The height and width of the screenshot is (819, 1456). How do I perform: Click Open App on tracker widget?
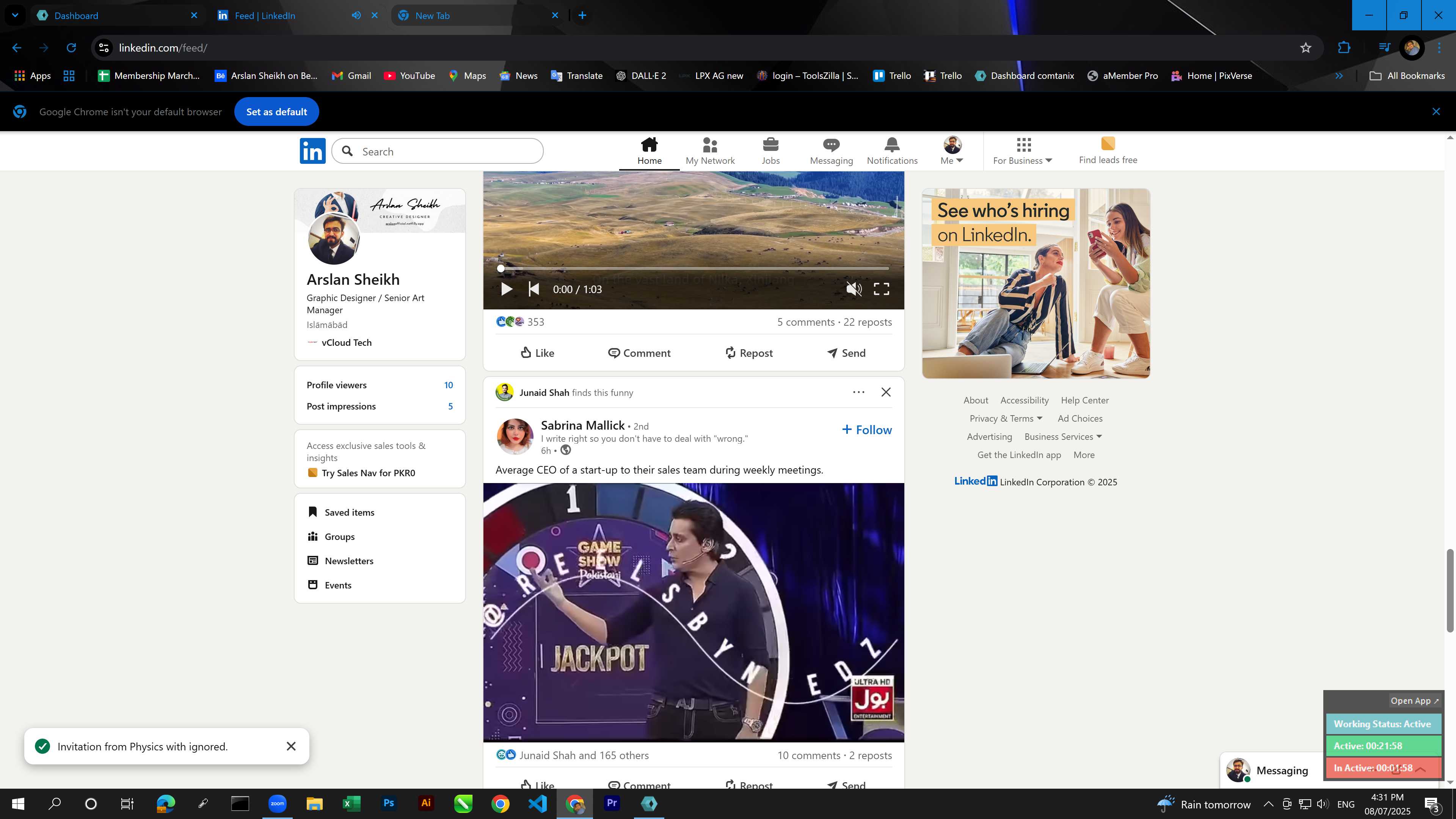(1414, 701)
